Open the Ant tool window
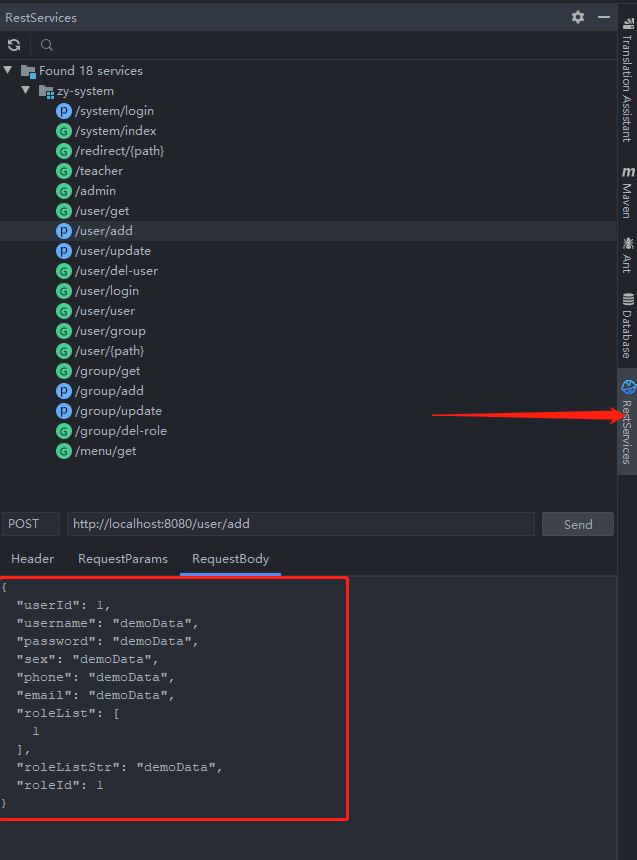 (627, 255)
